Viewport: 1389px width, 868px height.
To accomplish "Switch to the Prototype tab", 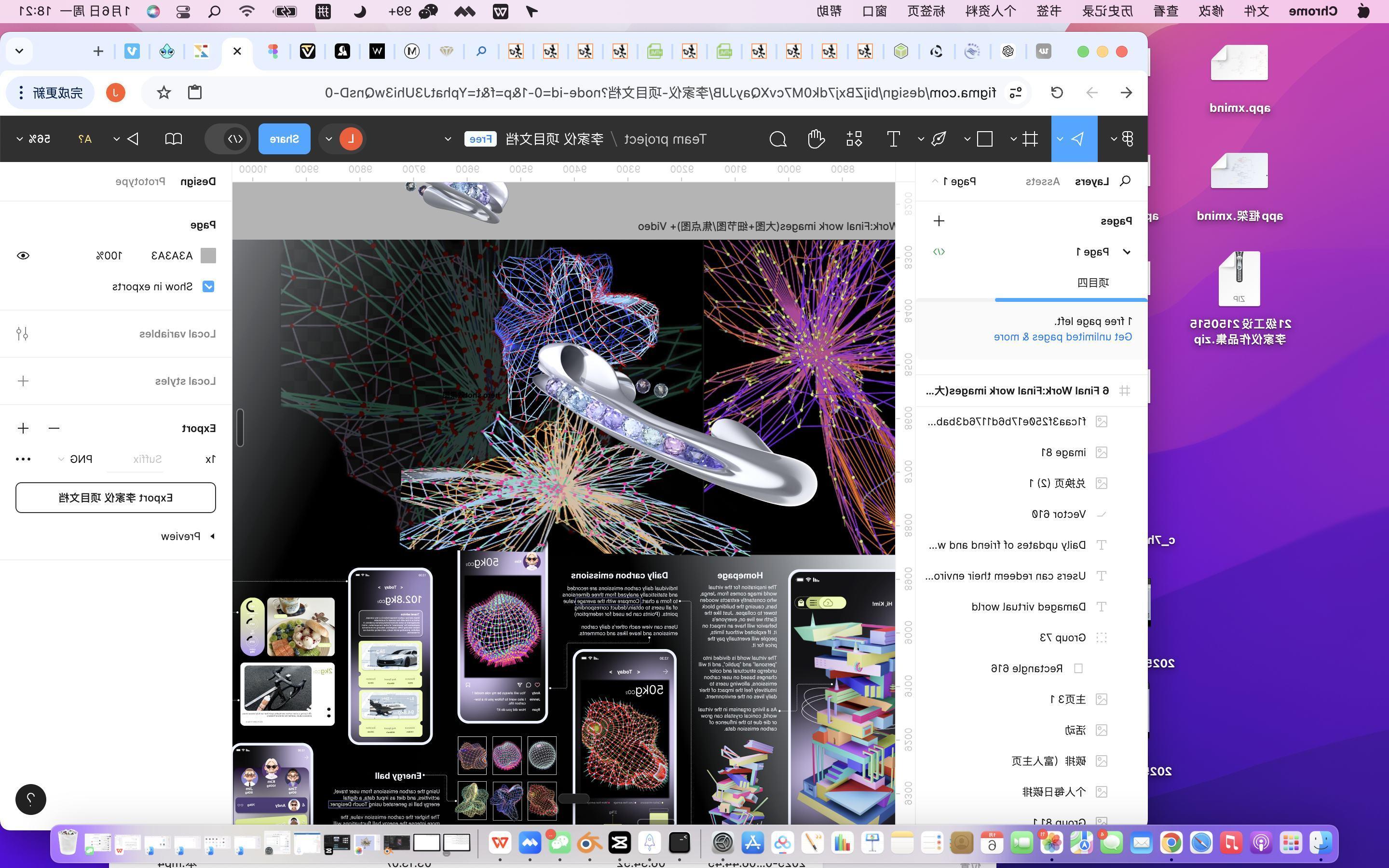I will pyautogui.click(x=140, y=181).
